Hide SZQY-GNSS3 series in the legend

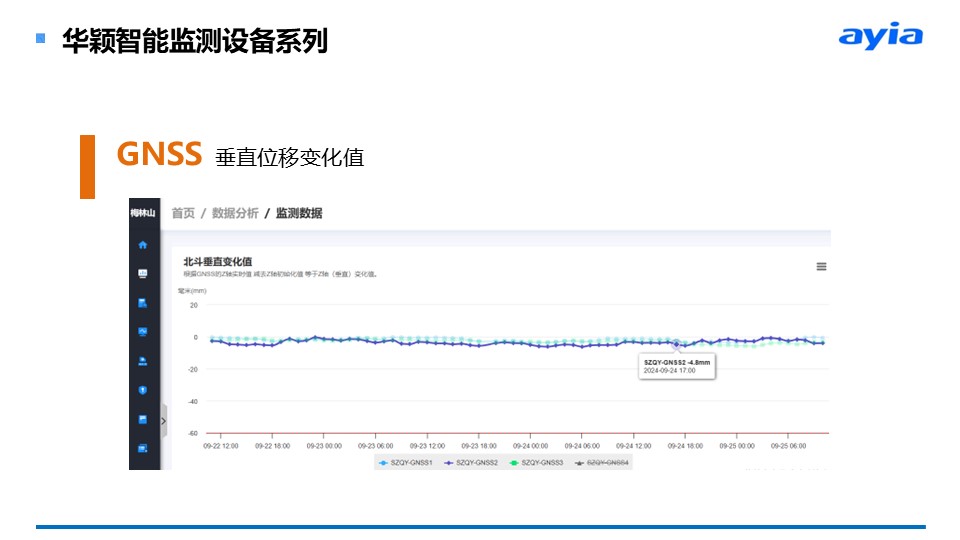click(536, 463)
